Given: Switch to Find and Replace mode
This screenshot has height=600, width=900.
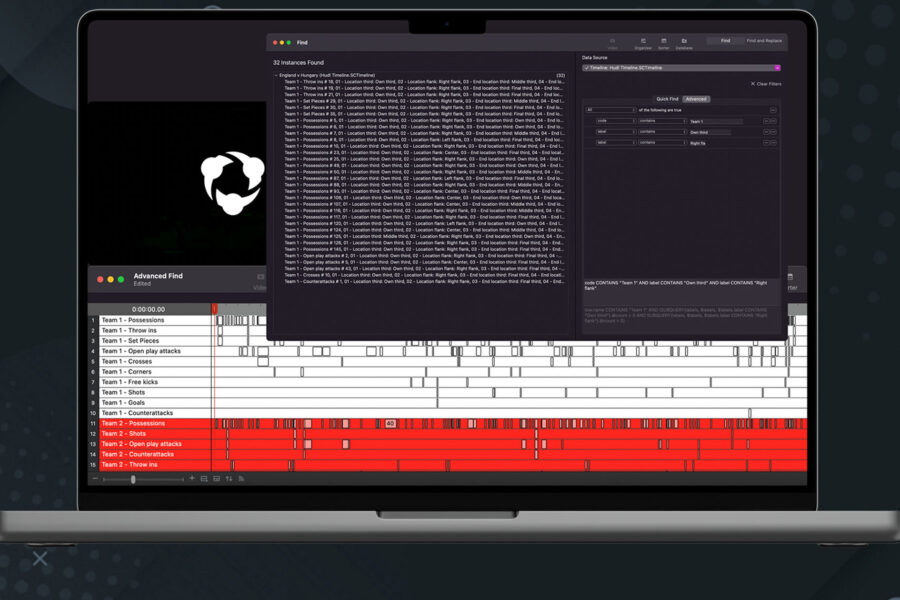Looking at the screenshot, I should [x=764, y=41].
